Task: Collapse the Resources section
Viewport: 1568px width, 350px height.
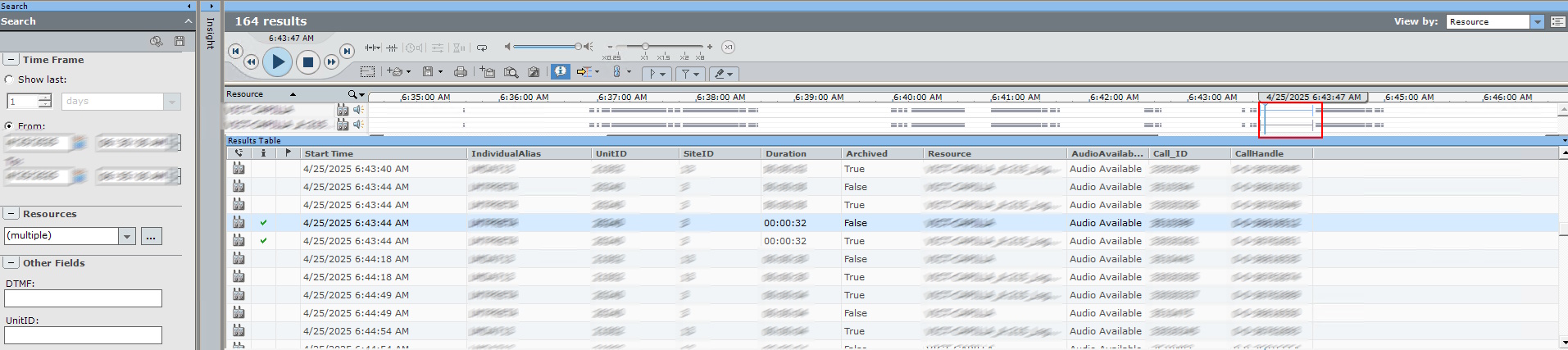Action: coord(11,214)
